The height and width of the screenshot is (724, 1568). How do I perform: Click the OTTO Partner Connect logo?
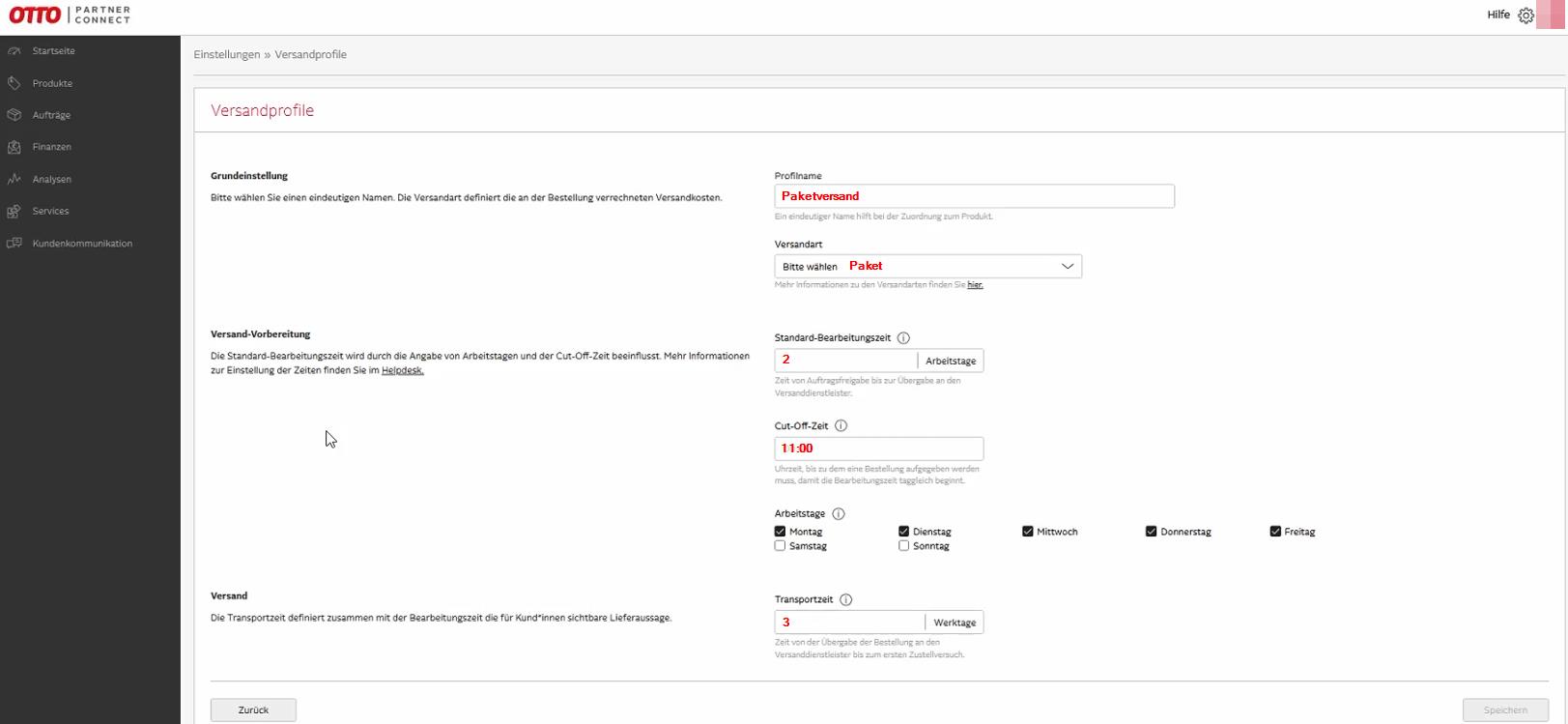click(70, 15)
